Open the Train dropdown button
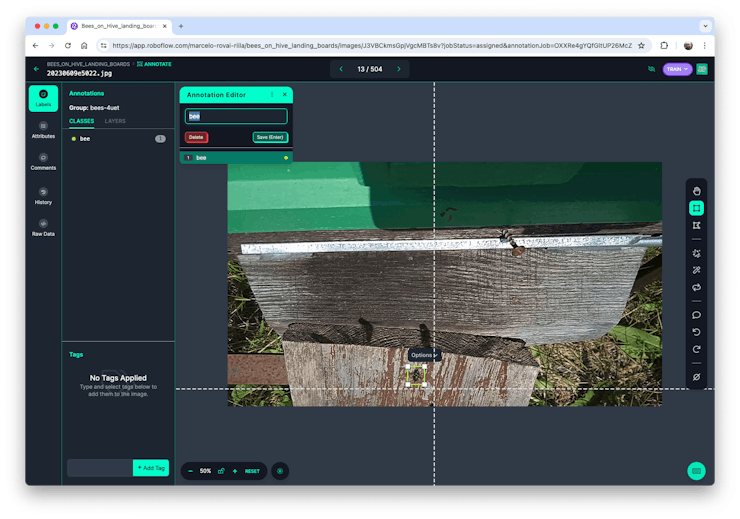 point(677,69)
